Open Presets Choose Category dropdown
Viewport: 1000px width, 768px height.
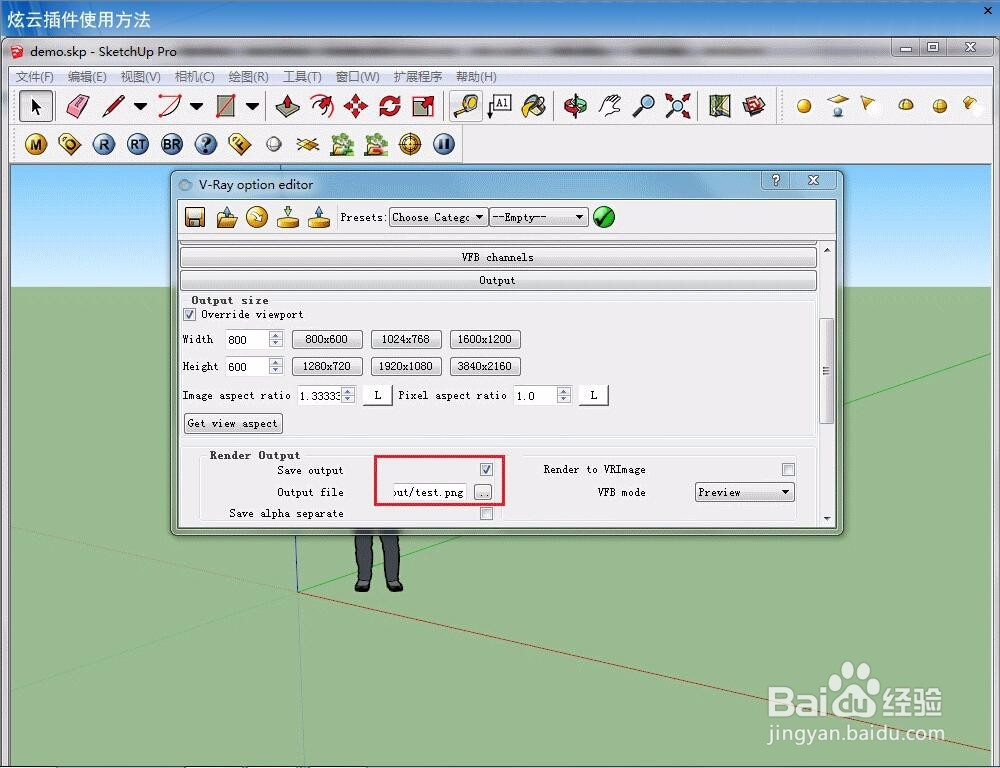(439, 218)
